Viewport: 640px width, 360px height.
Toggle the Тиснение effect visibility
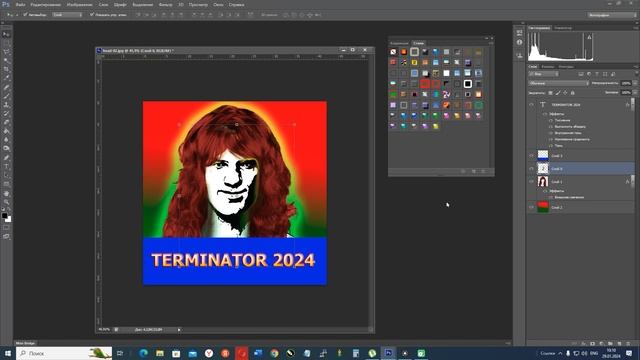[x=551, y=120]
